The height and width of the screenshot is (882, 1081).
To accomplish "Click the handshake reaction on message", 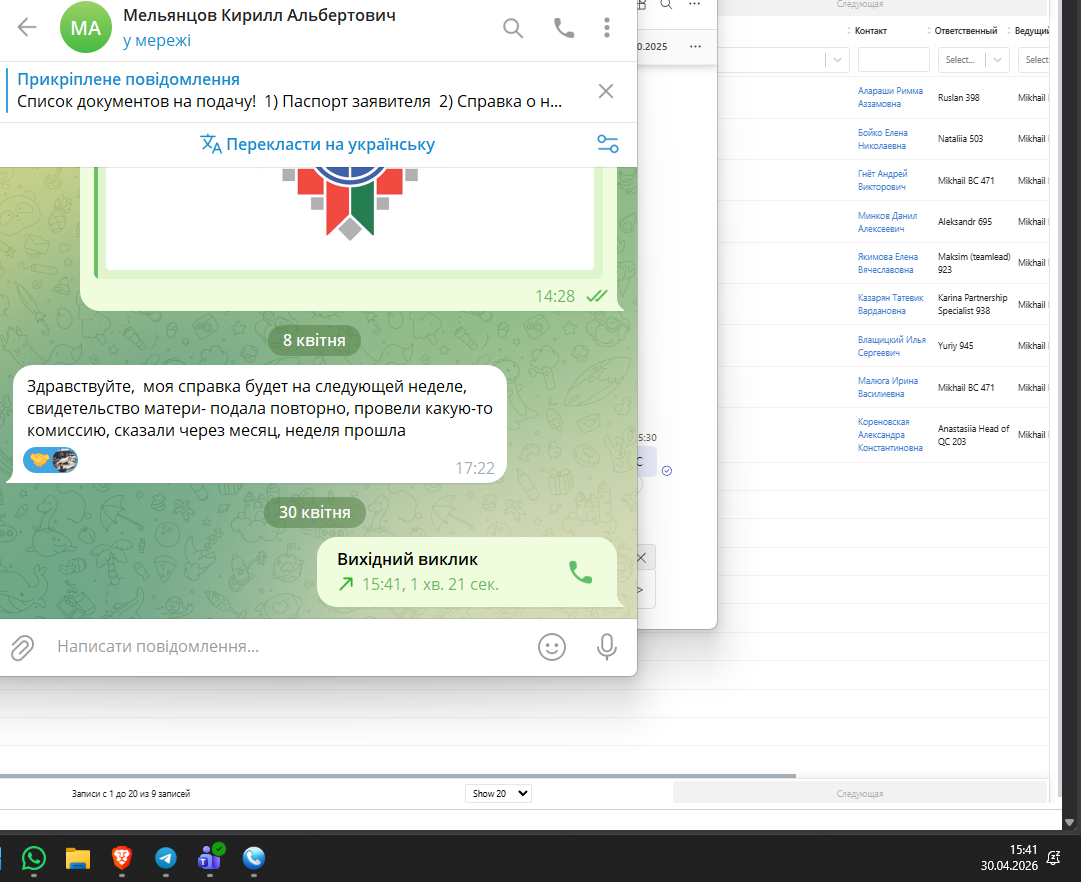I will [40, 460].
